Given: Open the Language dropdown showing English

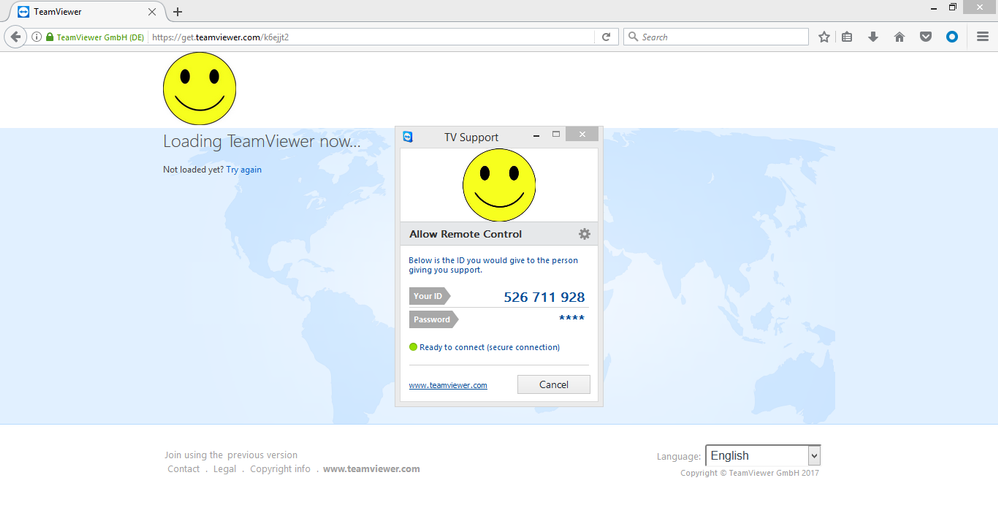Looking at the screenshot, I should (763, 456).
